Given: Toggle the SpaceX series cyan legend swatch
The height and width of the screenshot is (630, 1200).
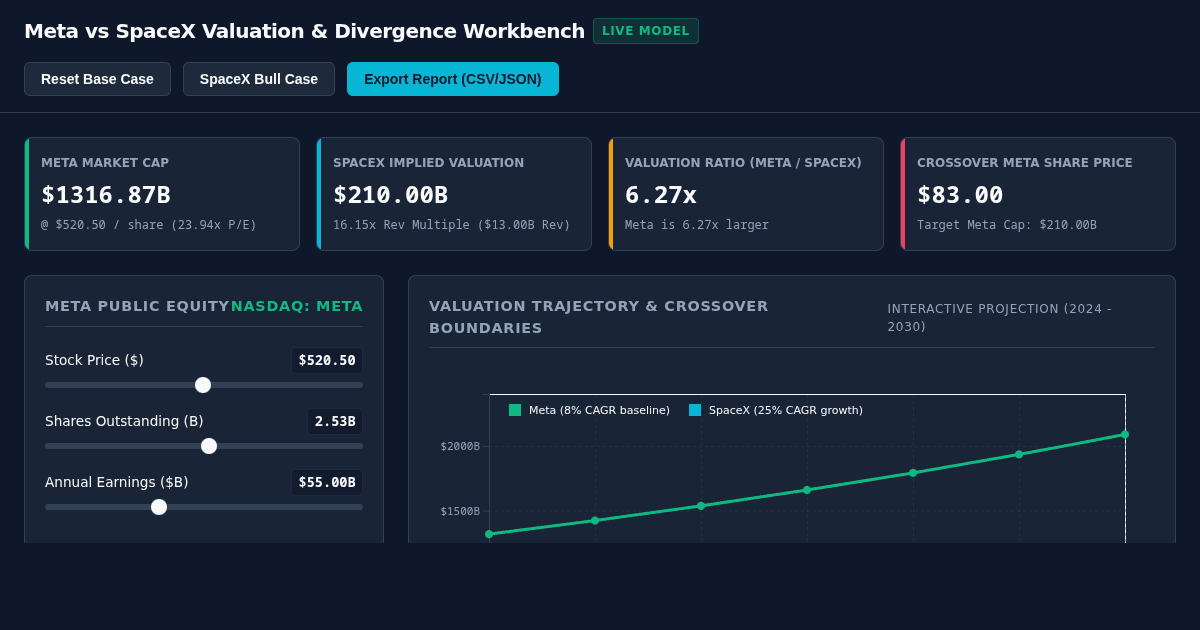Looking at the screenshot, I should [695, 410].
